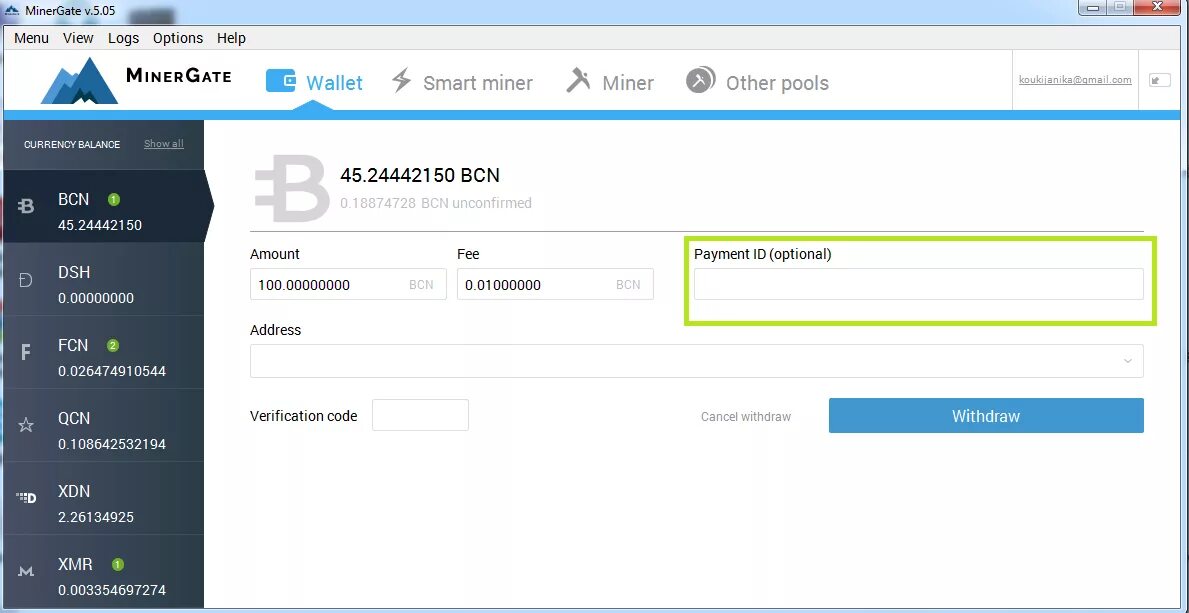
Task: Select the DSH currency in sidebar
Action: [x=104, y=279]
